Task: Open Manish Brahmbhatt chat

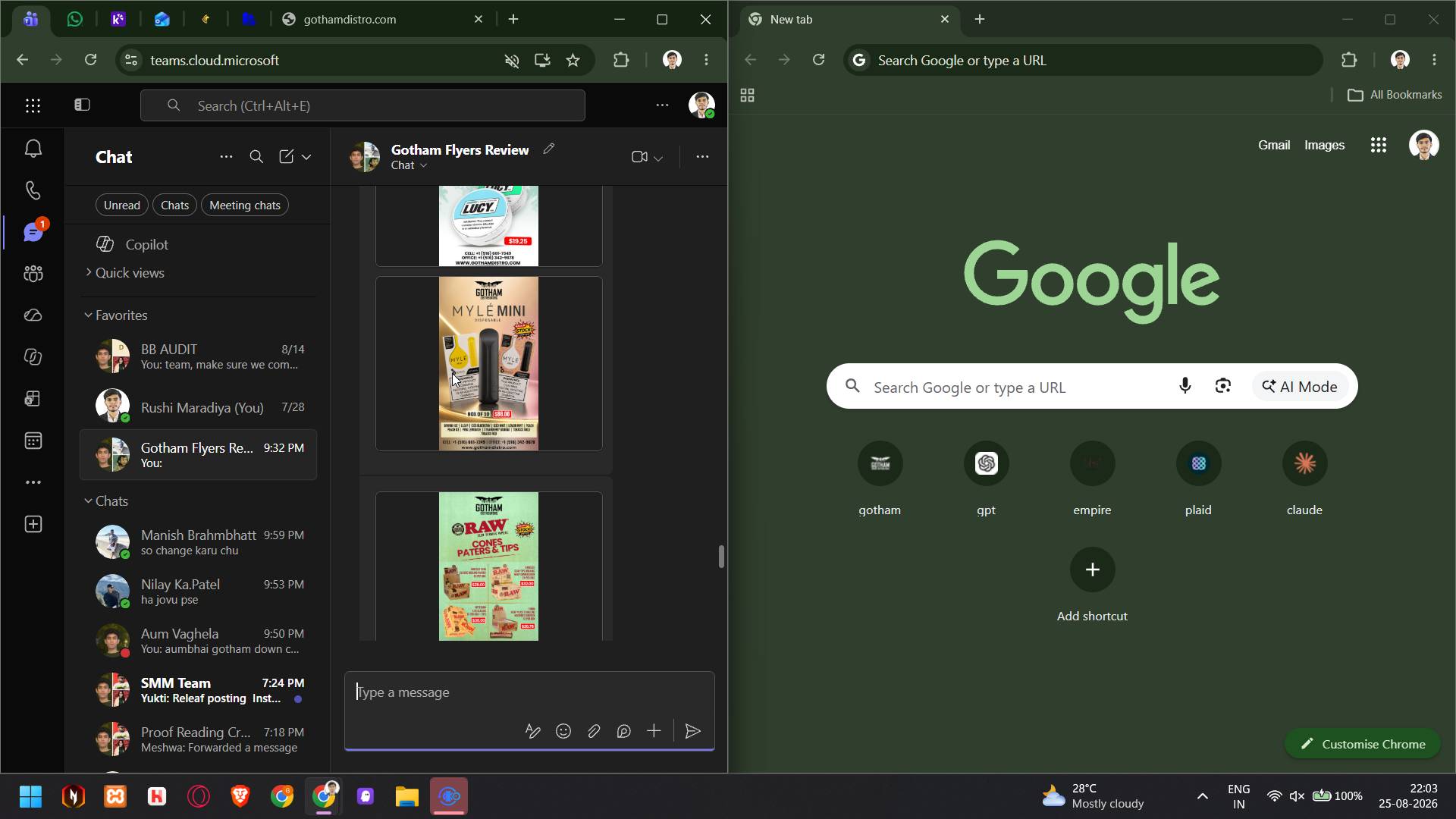Action: (199, 542)
